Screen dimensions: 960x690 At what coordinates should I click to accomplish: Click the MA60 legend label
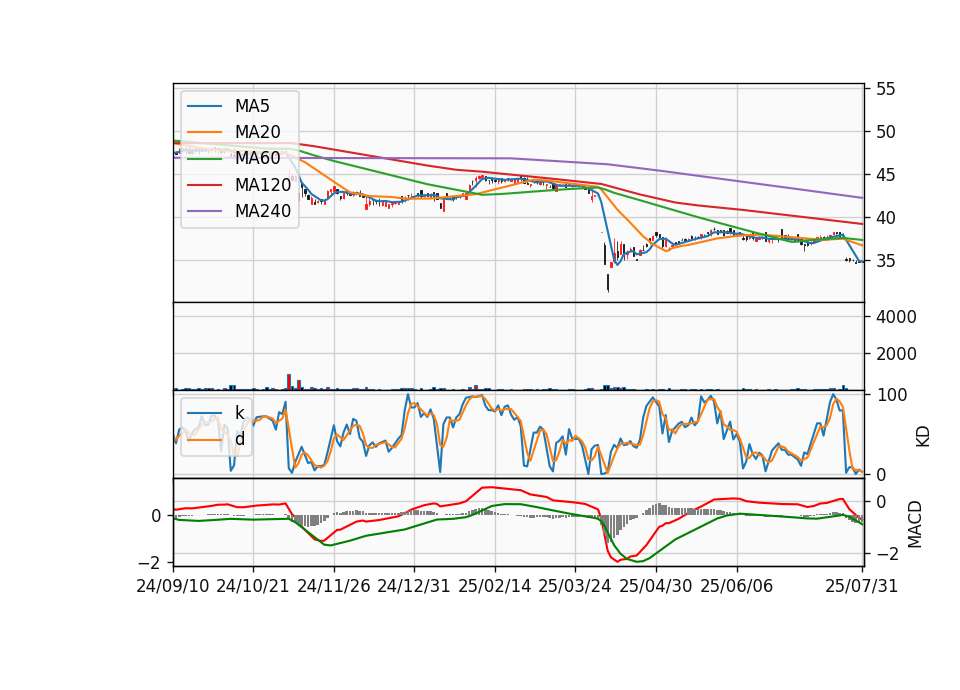pyautogui.click(x=257, y=158)
